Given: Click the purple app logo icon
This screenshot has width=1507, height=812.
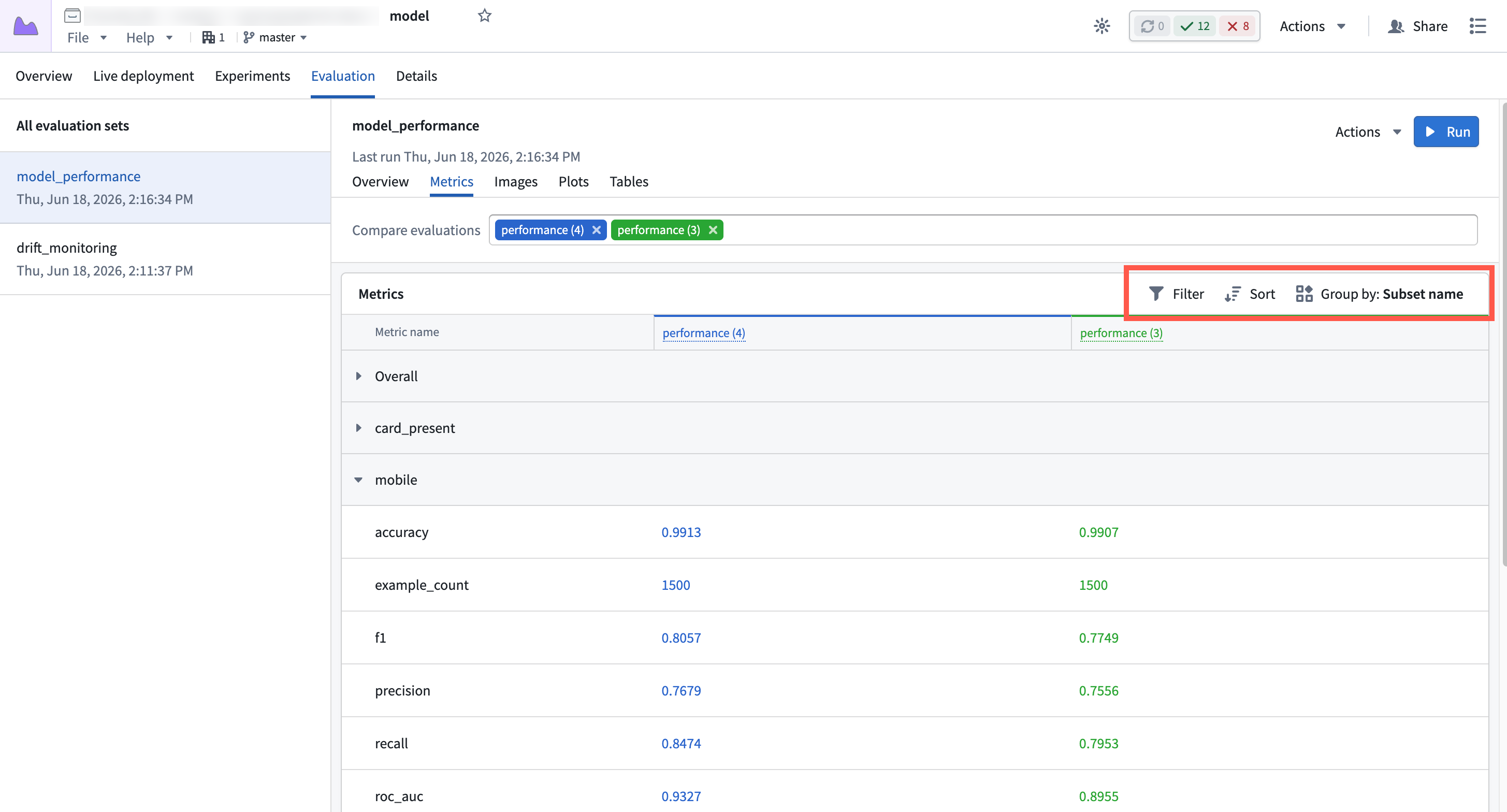Looking at the screenshot, I should pyautogui.click(x=25, y=26).
